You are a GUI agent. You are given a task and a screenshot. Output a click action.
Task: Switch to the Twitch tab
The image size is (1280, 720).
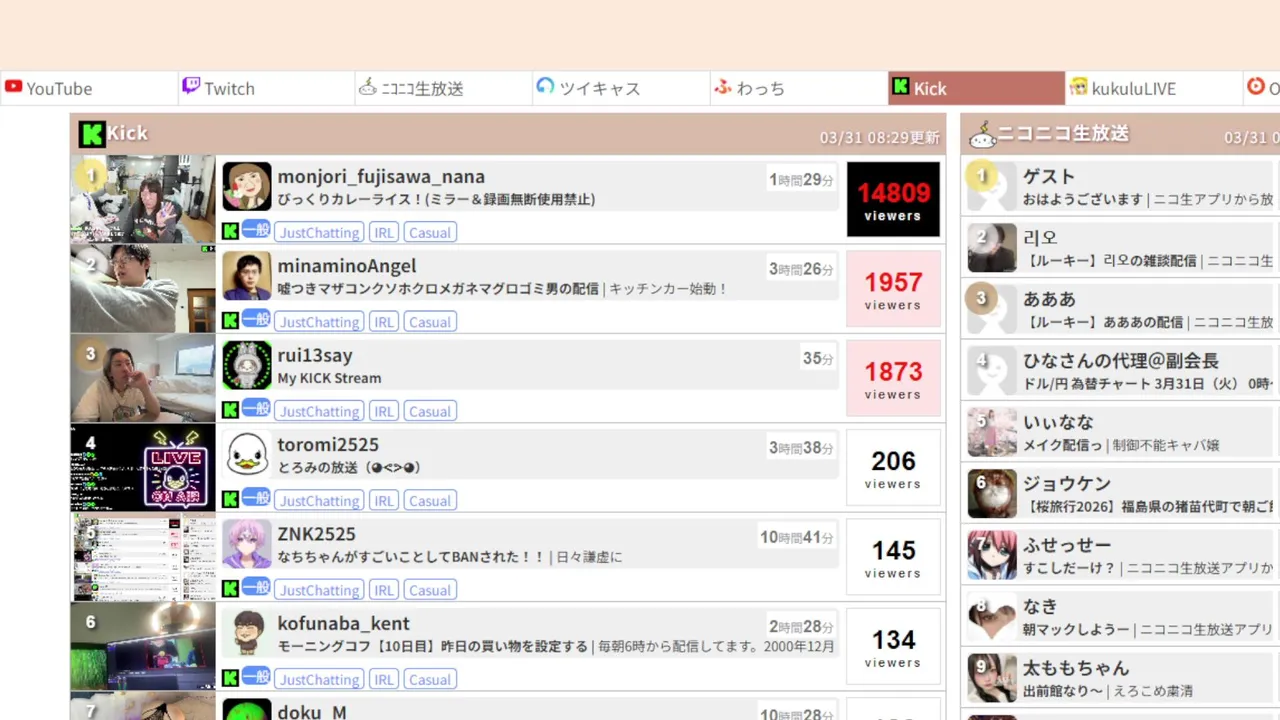266,88
